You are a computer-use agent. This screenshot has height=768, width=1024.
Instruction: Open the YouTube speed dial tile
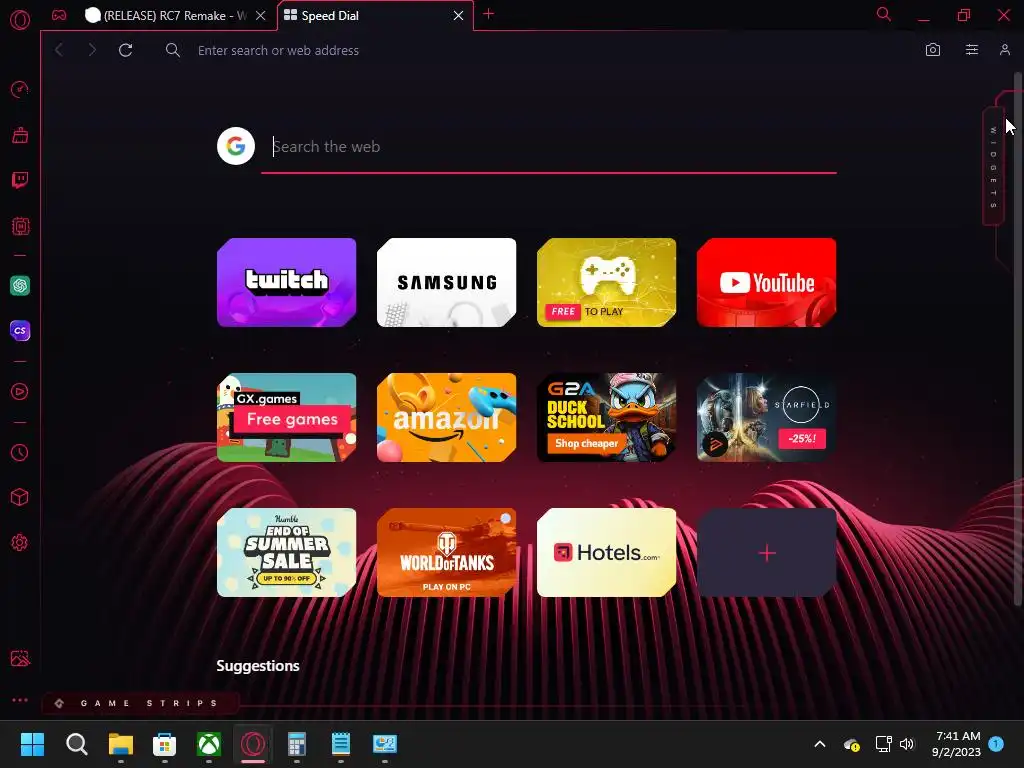coord(767,282)
